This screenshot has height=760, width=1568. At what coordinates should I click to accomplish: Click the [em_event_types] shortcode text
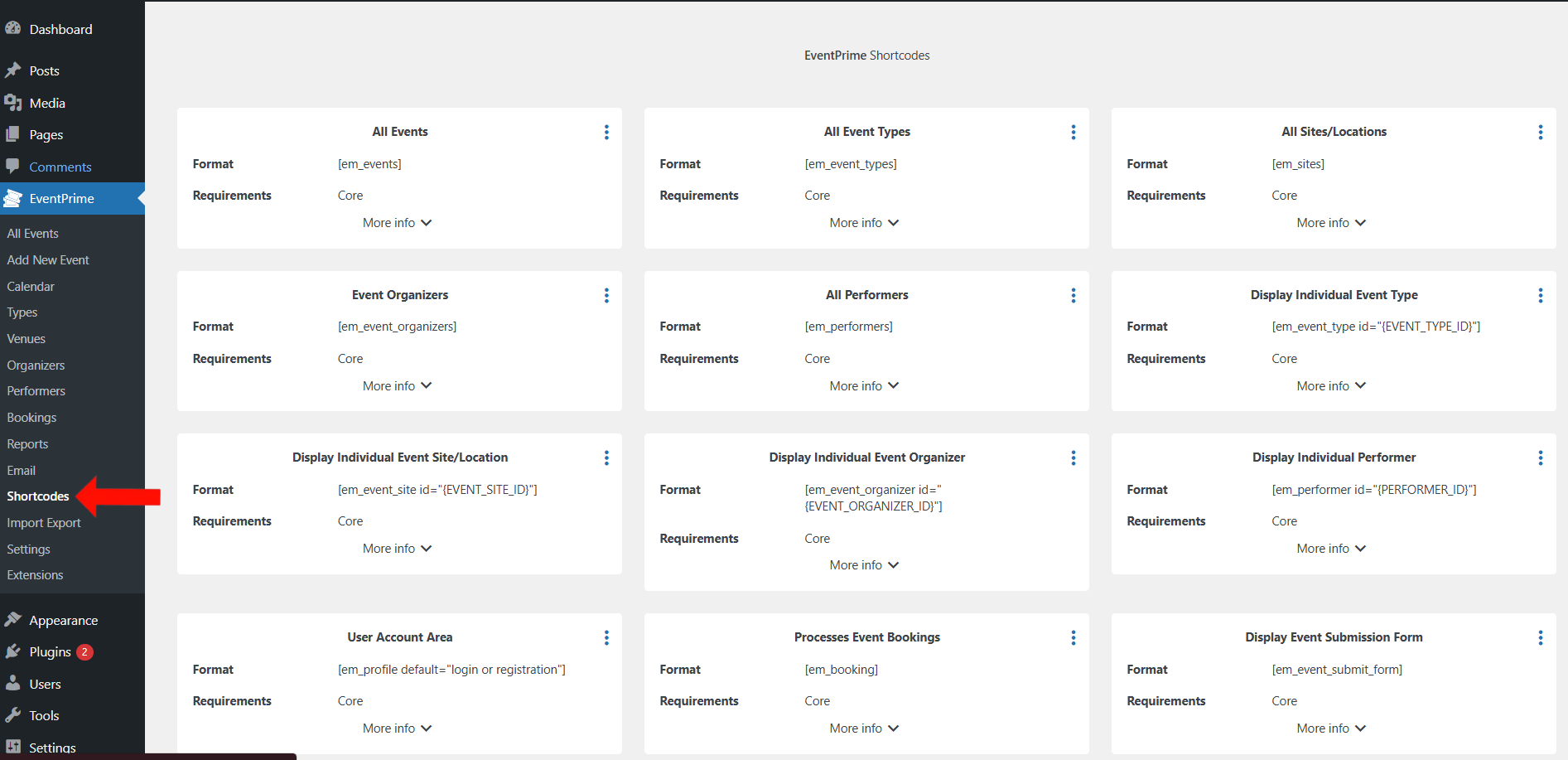[x=851, y=164]
